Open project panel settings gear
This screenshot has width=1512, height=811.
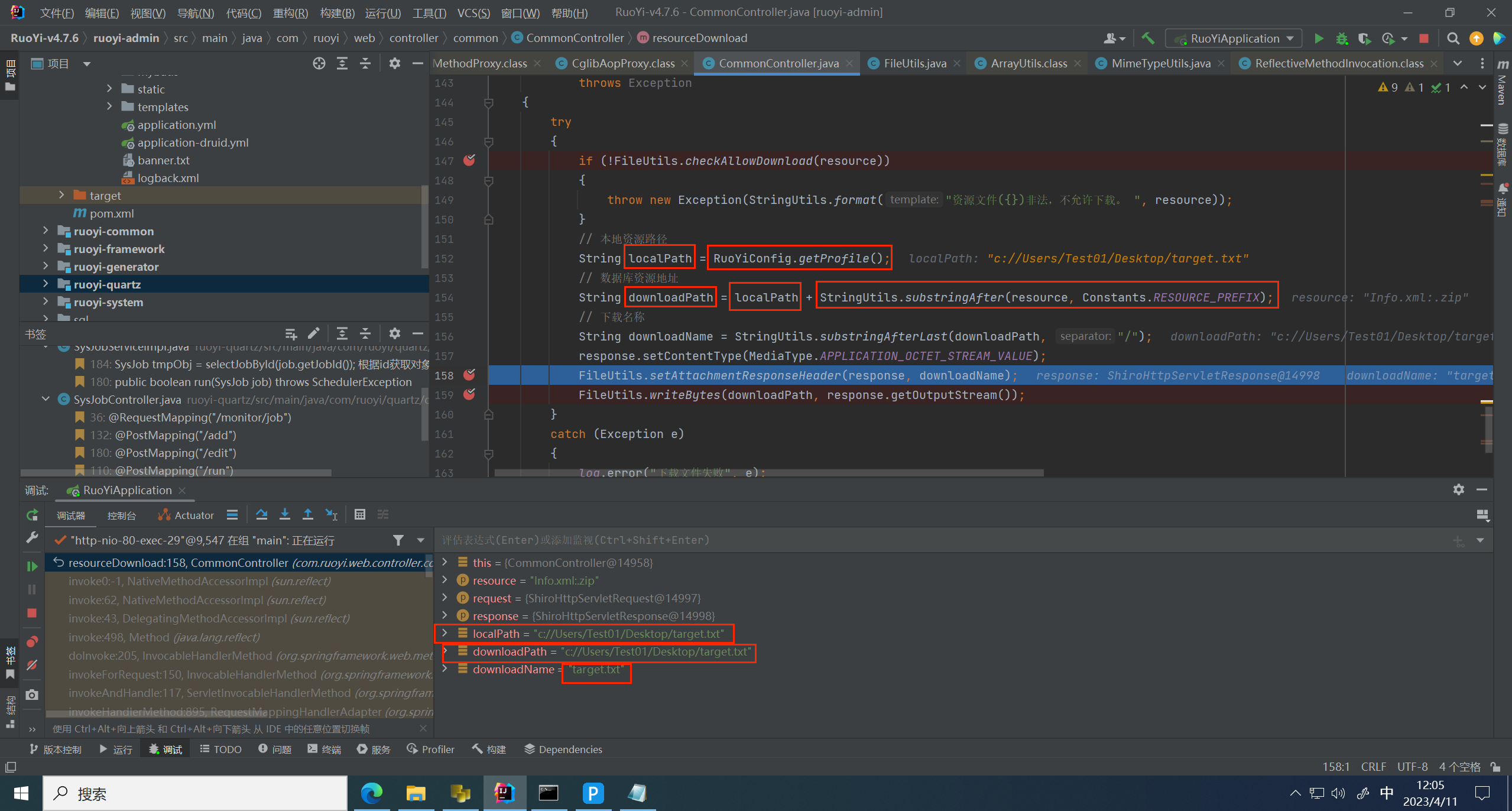[x=395, y=64]
